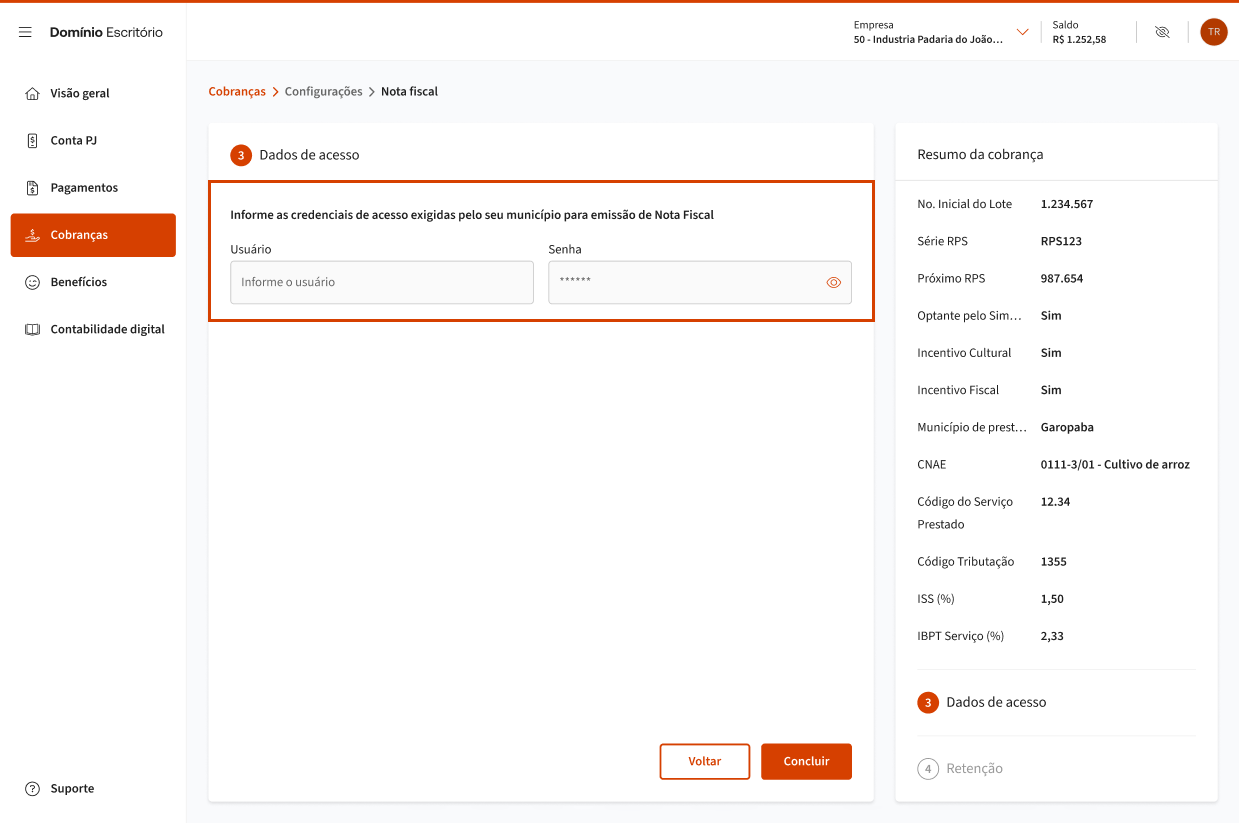The image size is (1239, 823).
Task: Toggle password visibility in Senha field
Action: click(833, 283)
